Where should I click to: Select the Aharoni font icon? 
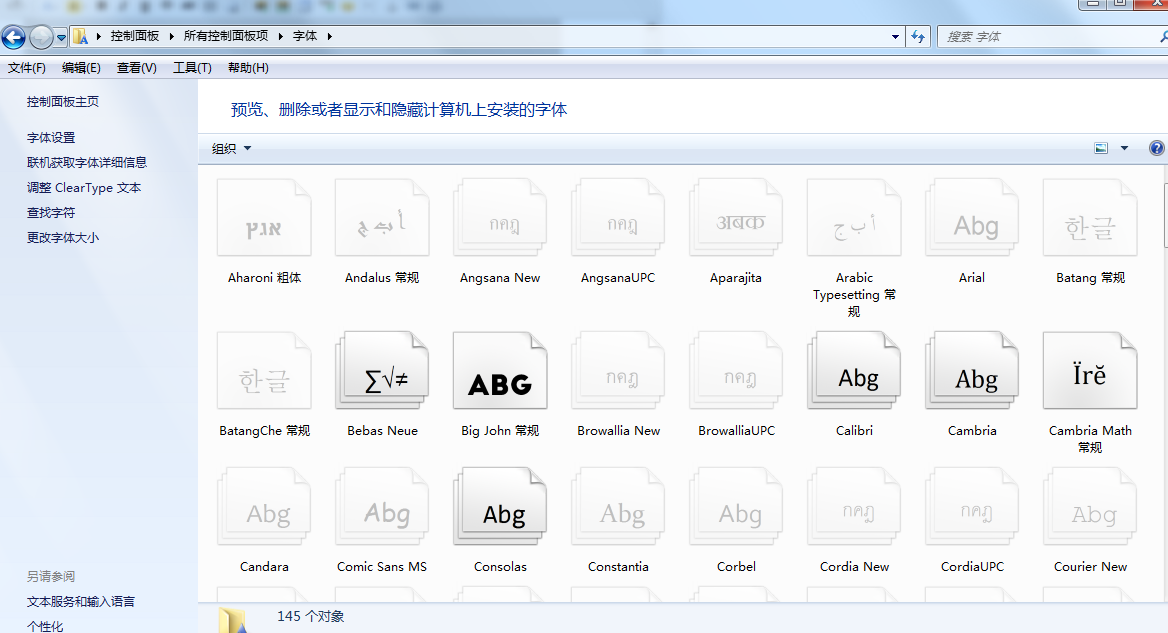click(264, 217)
